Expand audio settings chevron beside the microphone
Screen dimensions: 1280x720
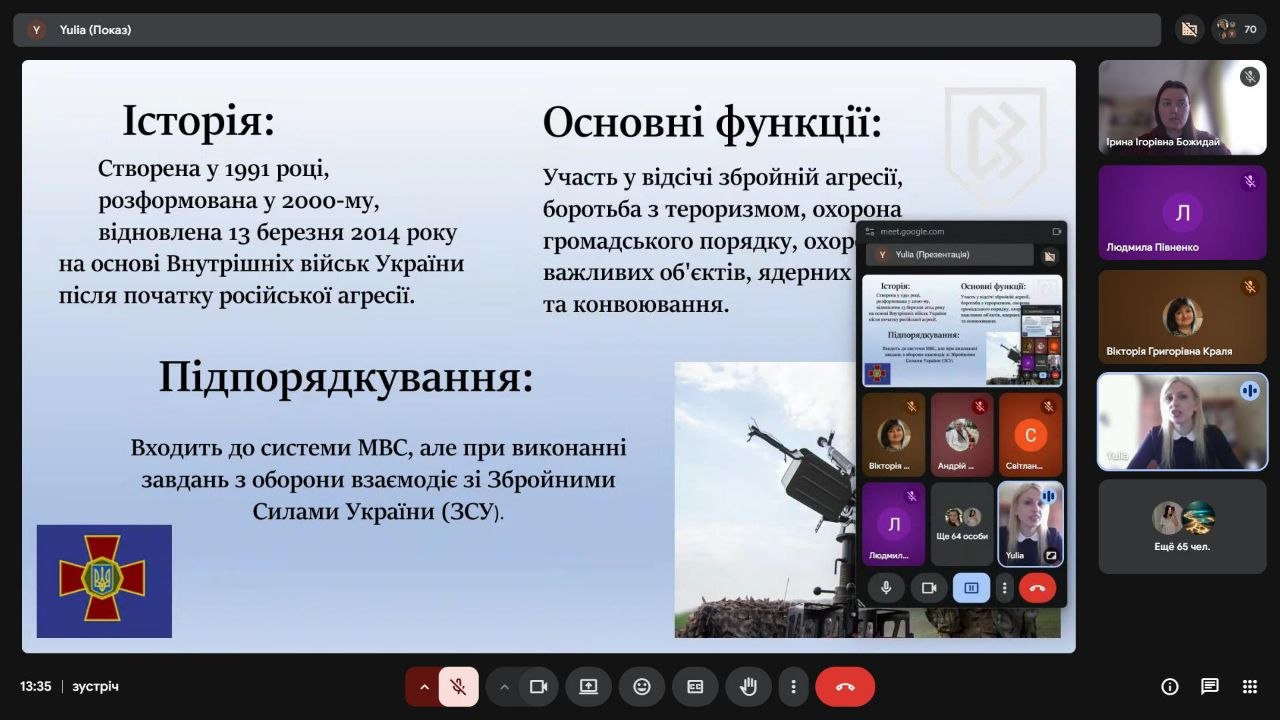tap(424, 687)
